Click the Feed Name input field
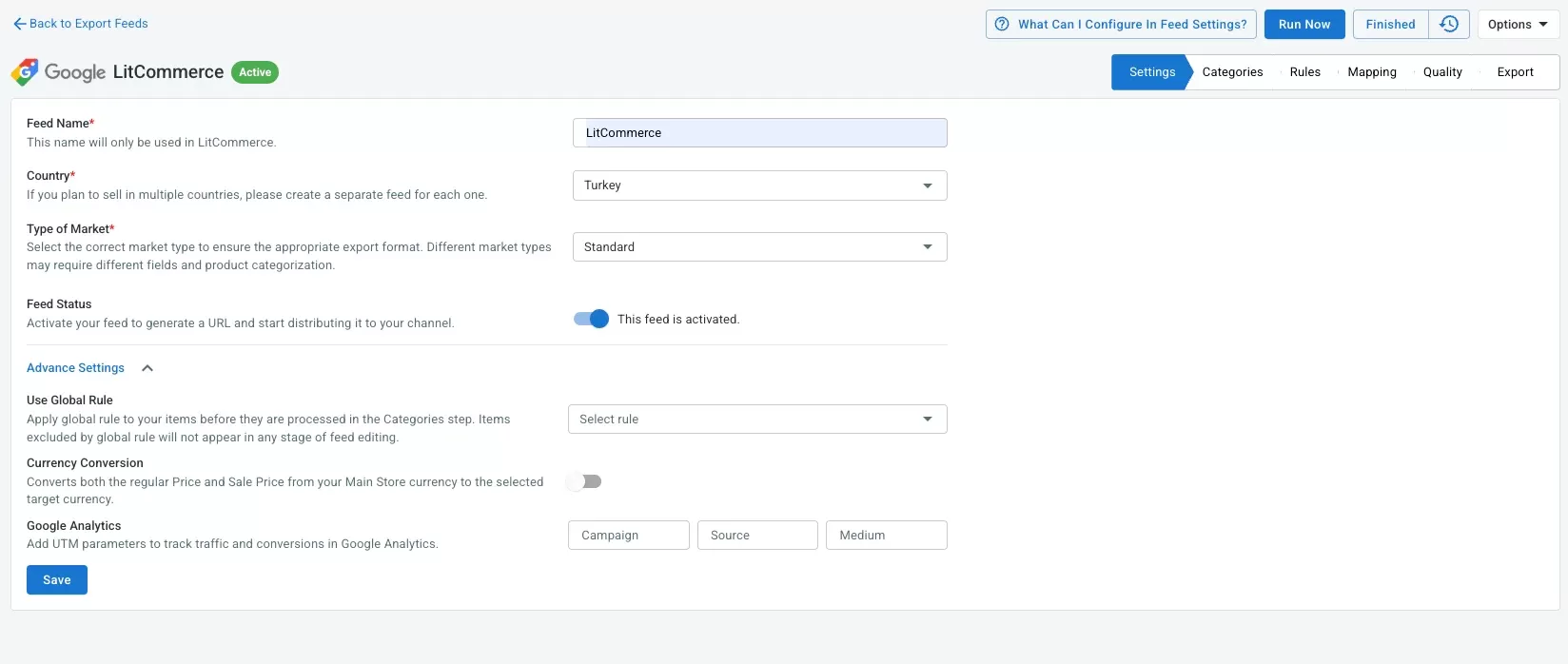 pos(759,133)
